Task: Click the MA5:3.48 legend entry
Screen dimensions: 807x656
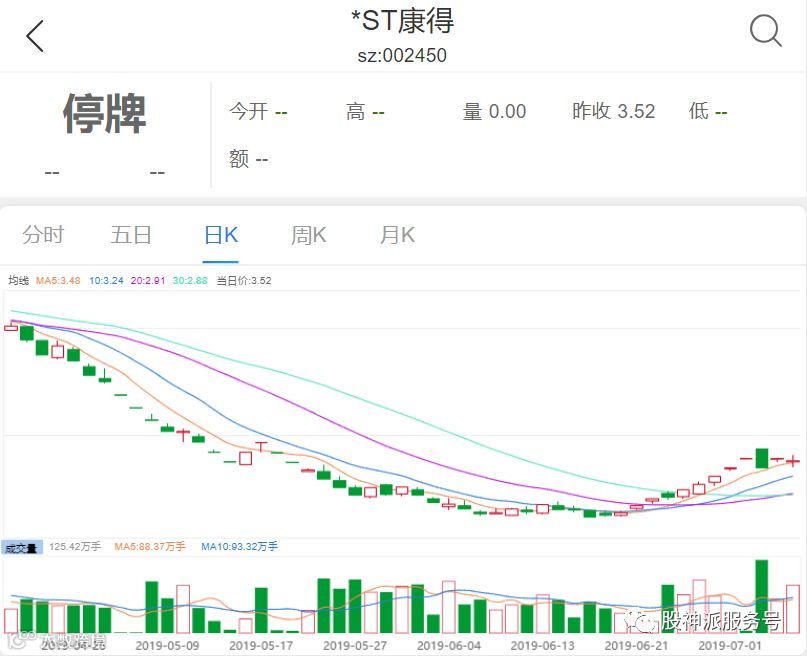Action: 58,280
